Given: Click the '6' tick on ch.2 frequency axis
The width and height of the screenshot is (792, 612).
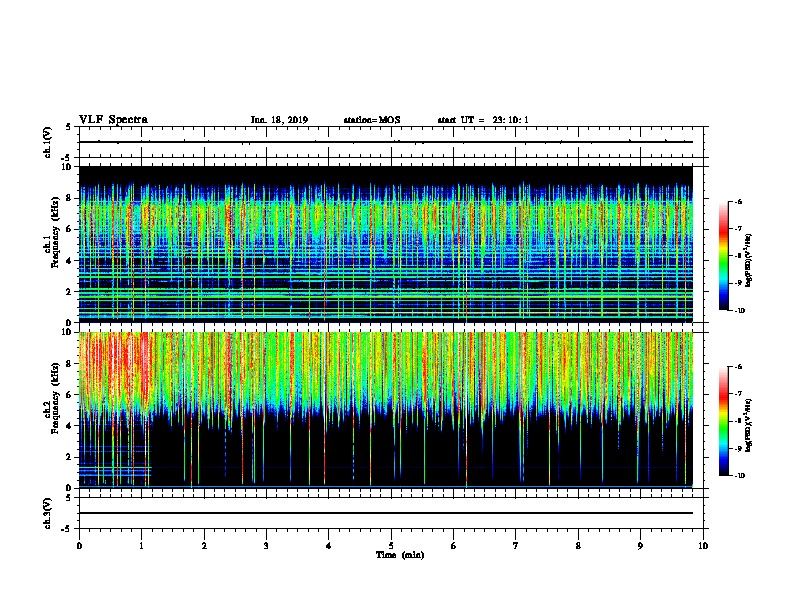Looking at the screenshot, I should pyautogui.click(x=69, y=395).
